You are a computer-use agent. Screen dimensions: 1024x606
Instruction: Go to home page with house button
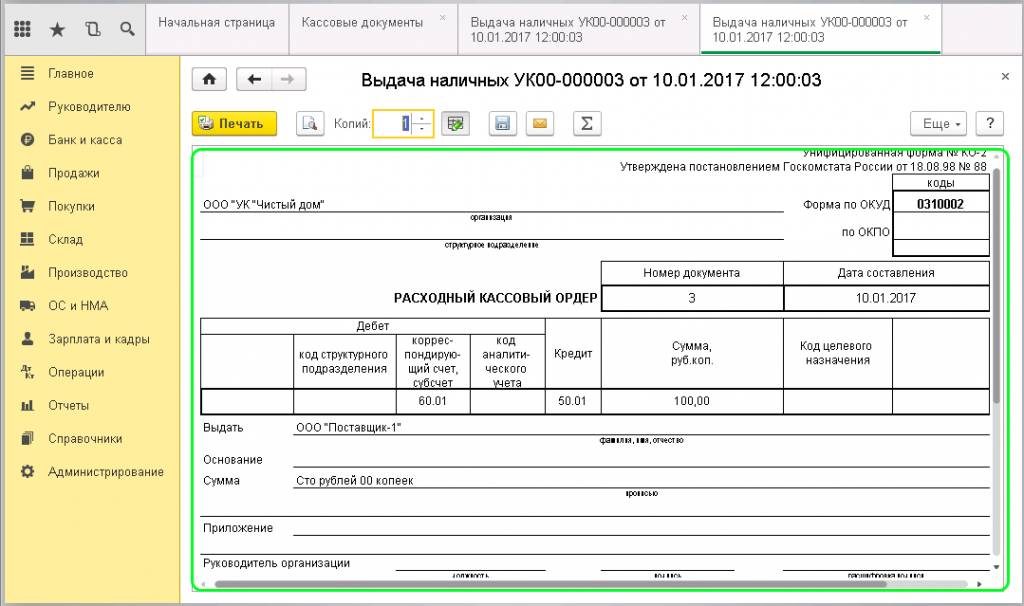209,80
